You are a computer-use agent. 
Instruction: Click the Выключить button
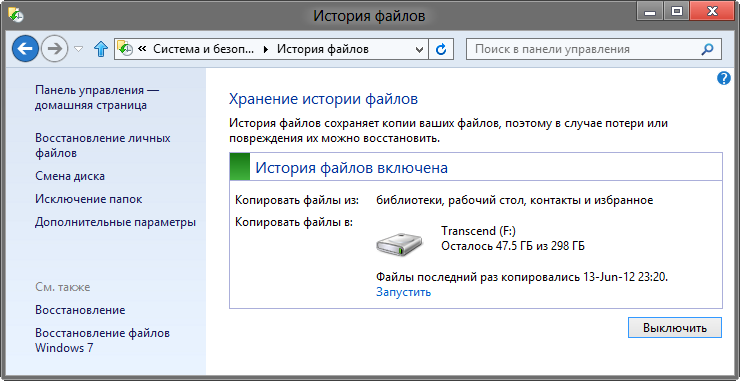[x=674, y=328]
